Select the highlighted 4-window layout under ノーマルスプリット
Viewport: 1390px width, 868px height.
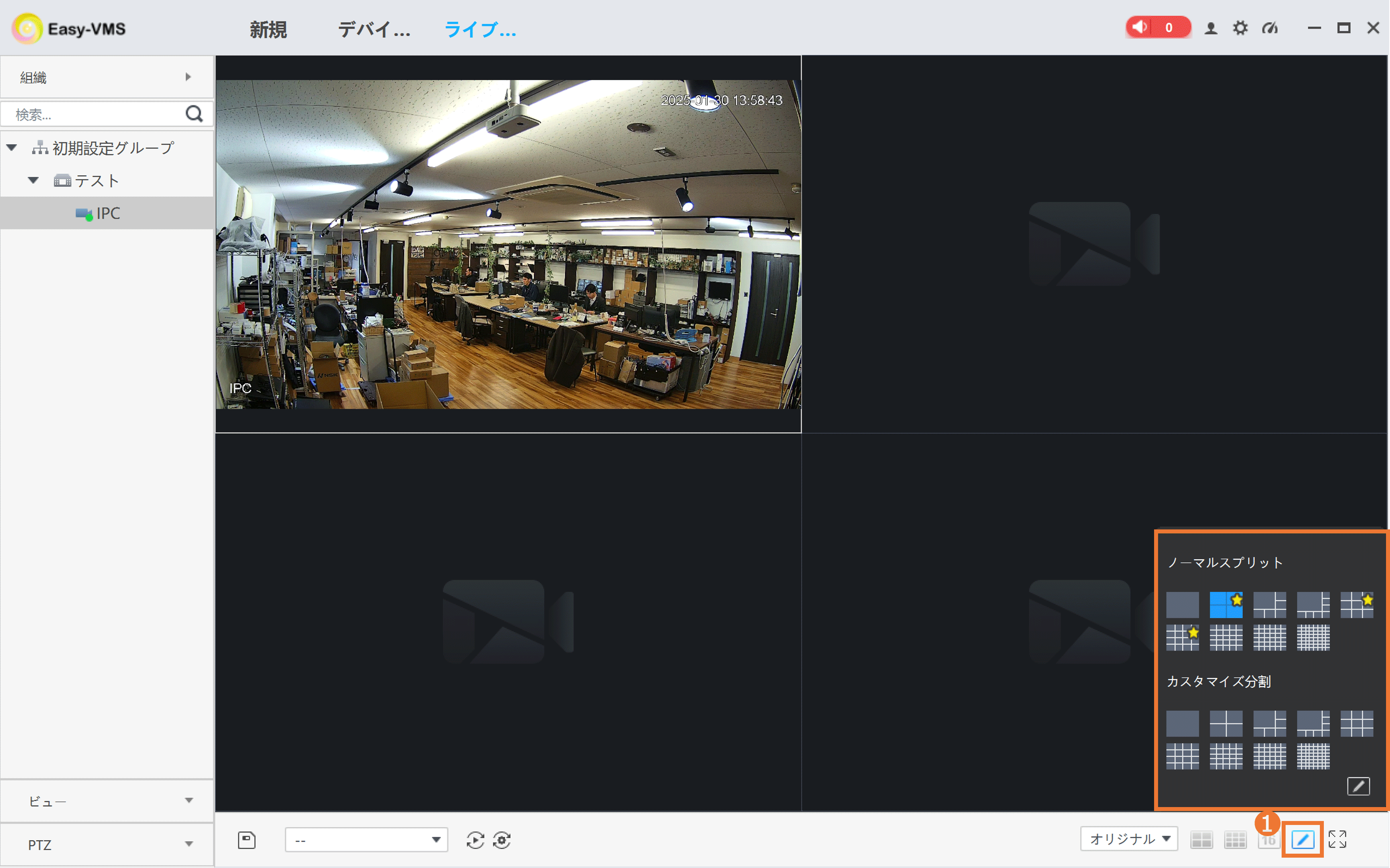[x=1226, y=605]
